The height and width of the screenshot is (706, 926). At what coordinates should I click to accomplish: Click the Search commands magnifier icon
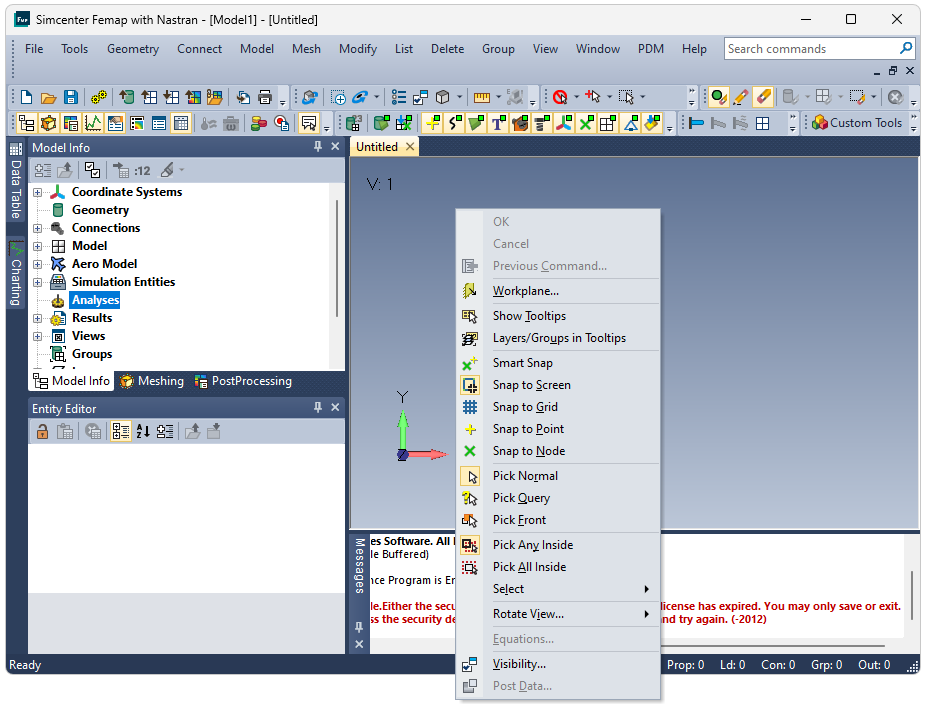(x=905, y=48)
